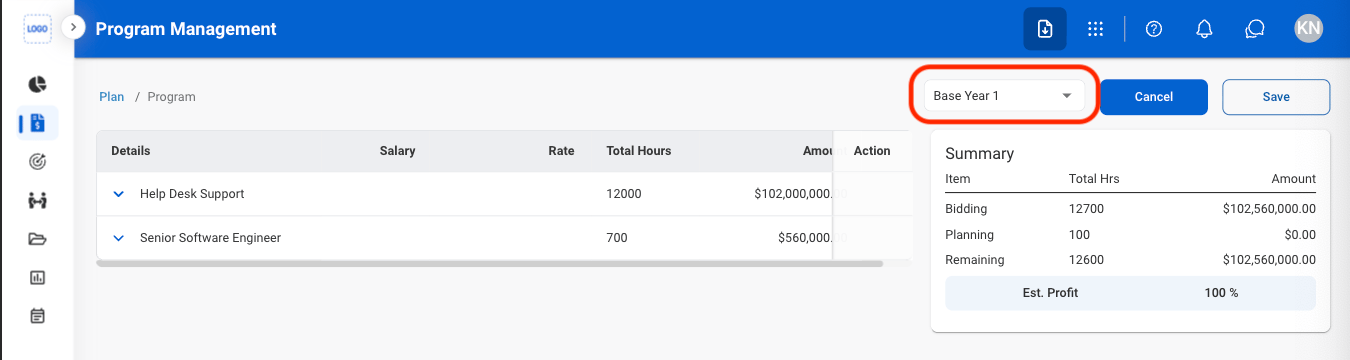The height and width of the screenshot is (360, 1350).
Task: Click the 12000 total hours cell
Action: click(624, 194)
